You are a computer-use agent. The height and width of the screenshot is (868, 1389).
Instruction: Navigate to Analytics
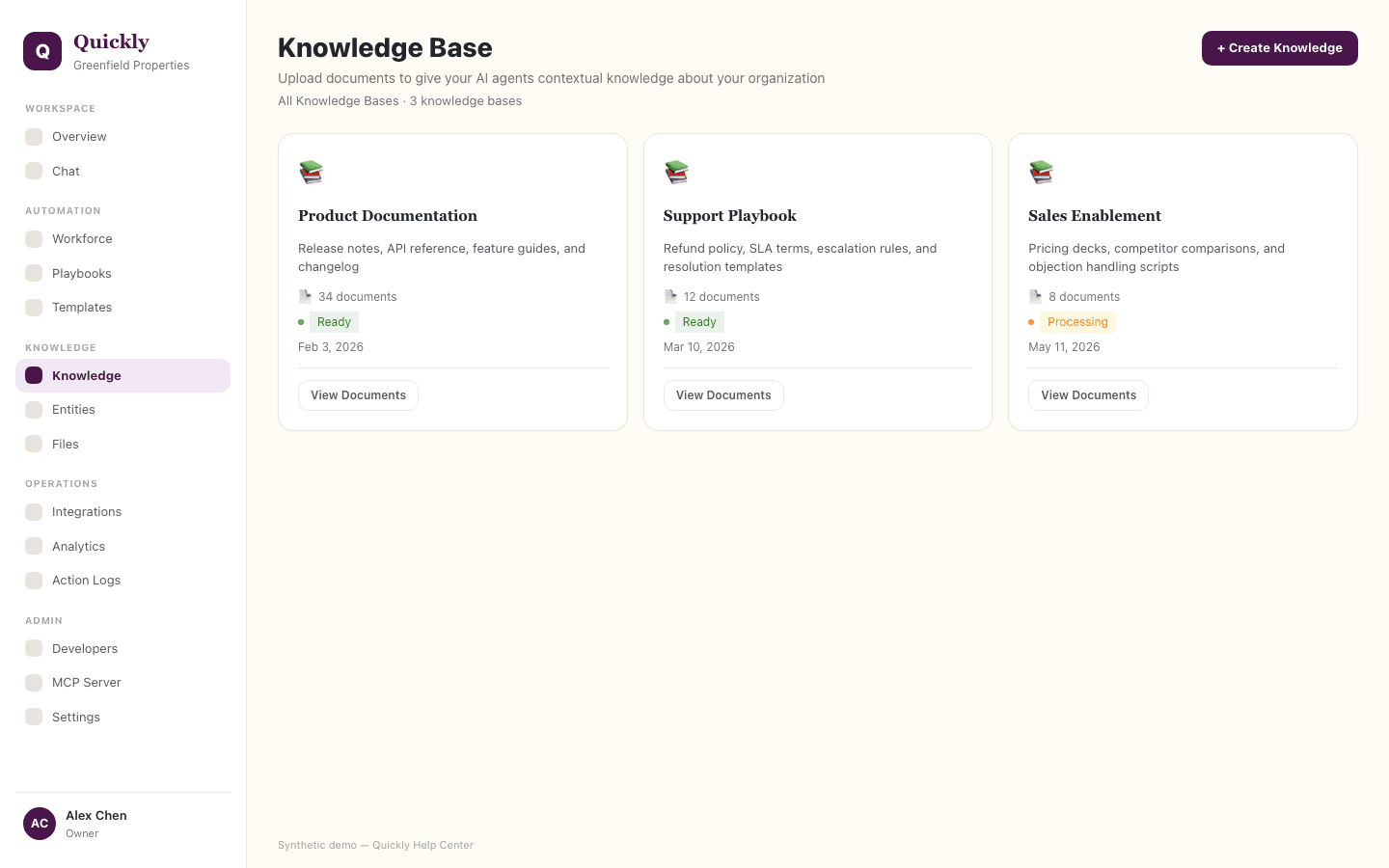pyautogui.click(x=123, y=546)
